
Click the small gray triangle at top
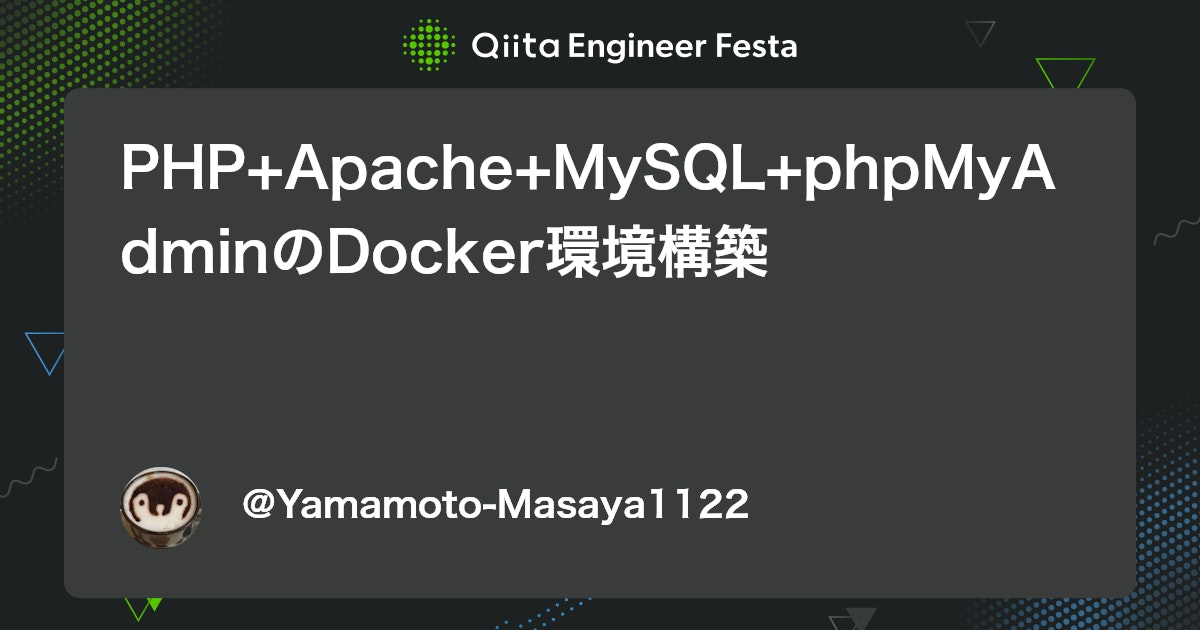[x=980, y=33]
